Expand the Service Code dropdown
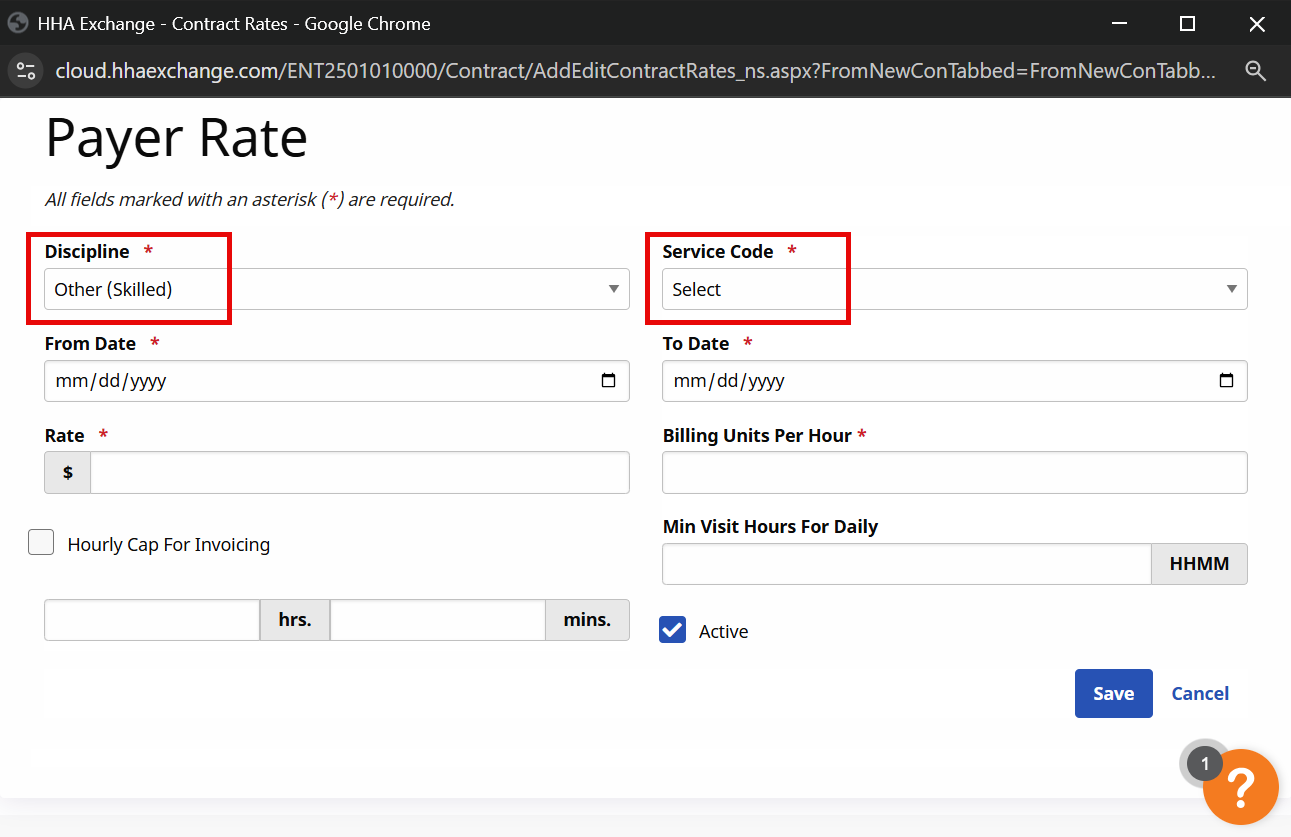The image size is (1291, 837). pyautogui.click(x=954, y=289)
